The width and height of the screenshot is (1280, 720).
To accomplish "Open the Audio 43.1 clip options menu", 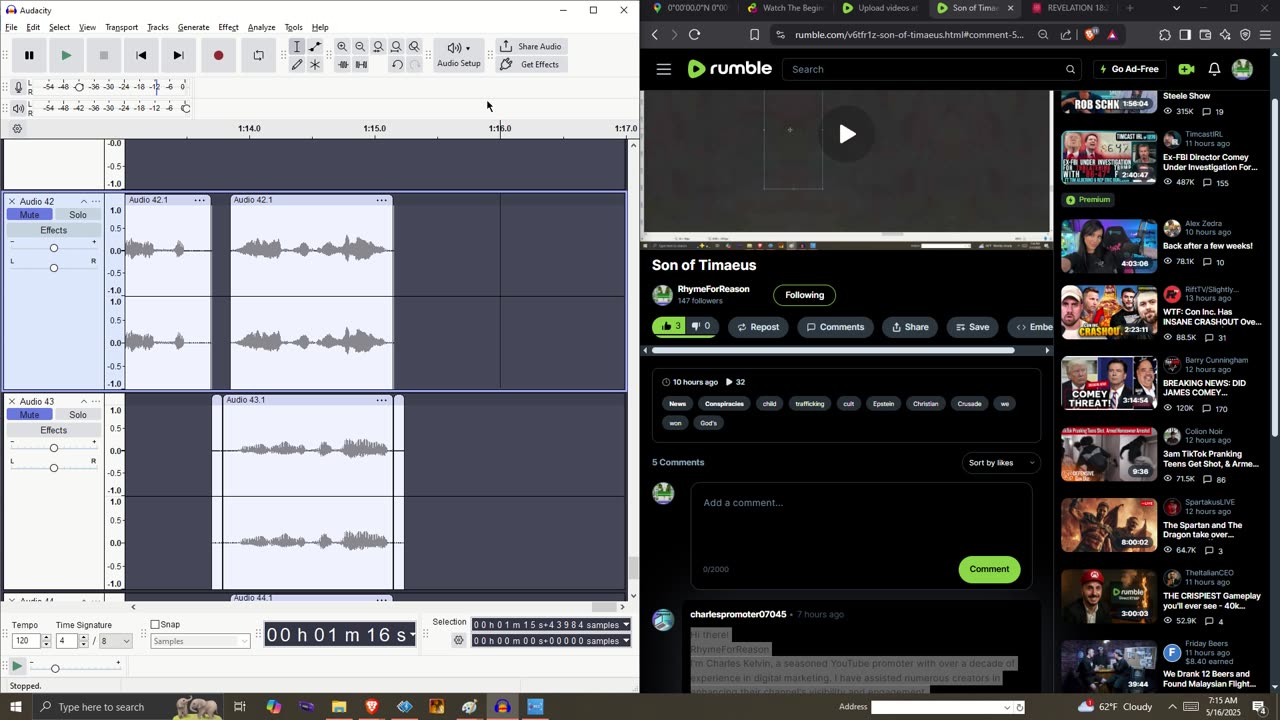I will click(x=381, y=400).
